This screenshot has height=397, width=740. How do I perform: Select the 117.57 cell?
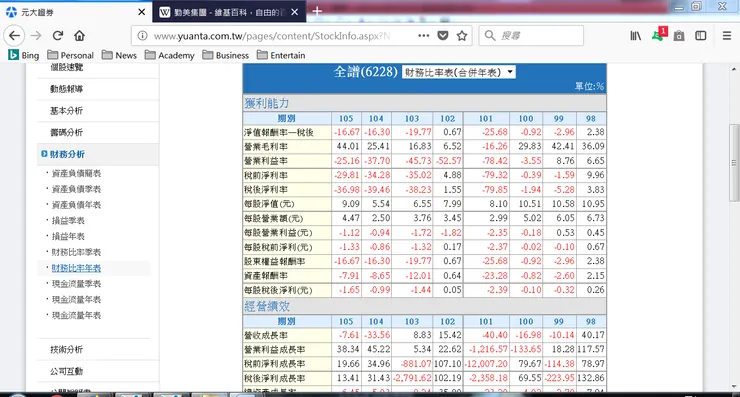pyautogui.click(x=591, y=349)
